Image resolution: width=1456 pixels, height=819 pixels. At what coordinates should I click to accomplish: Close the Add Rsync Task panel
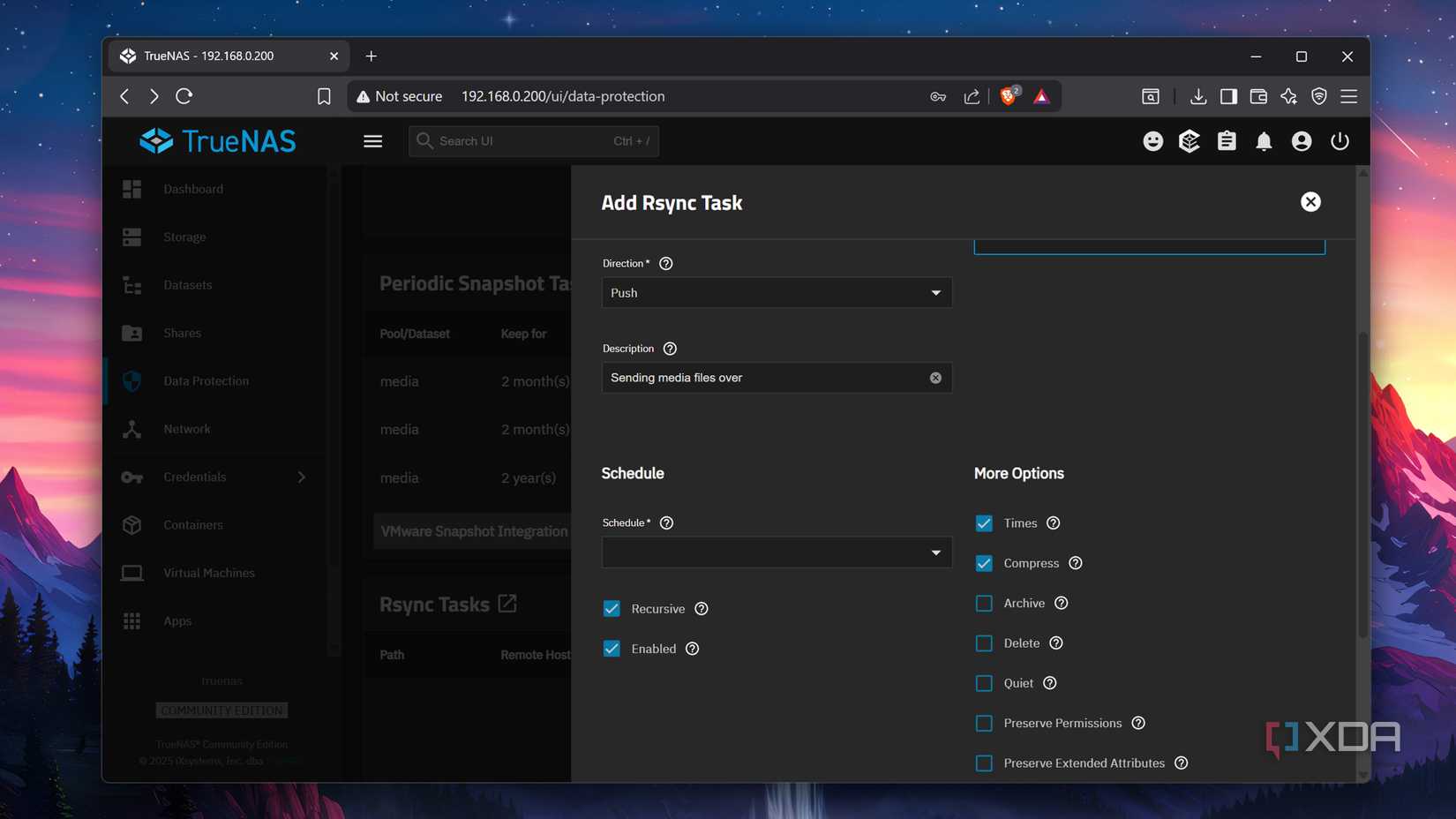1310,202
